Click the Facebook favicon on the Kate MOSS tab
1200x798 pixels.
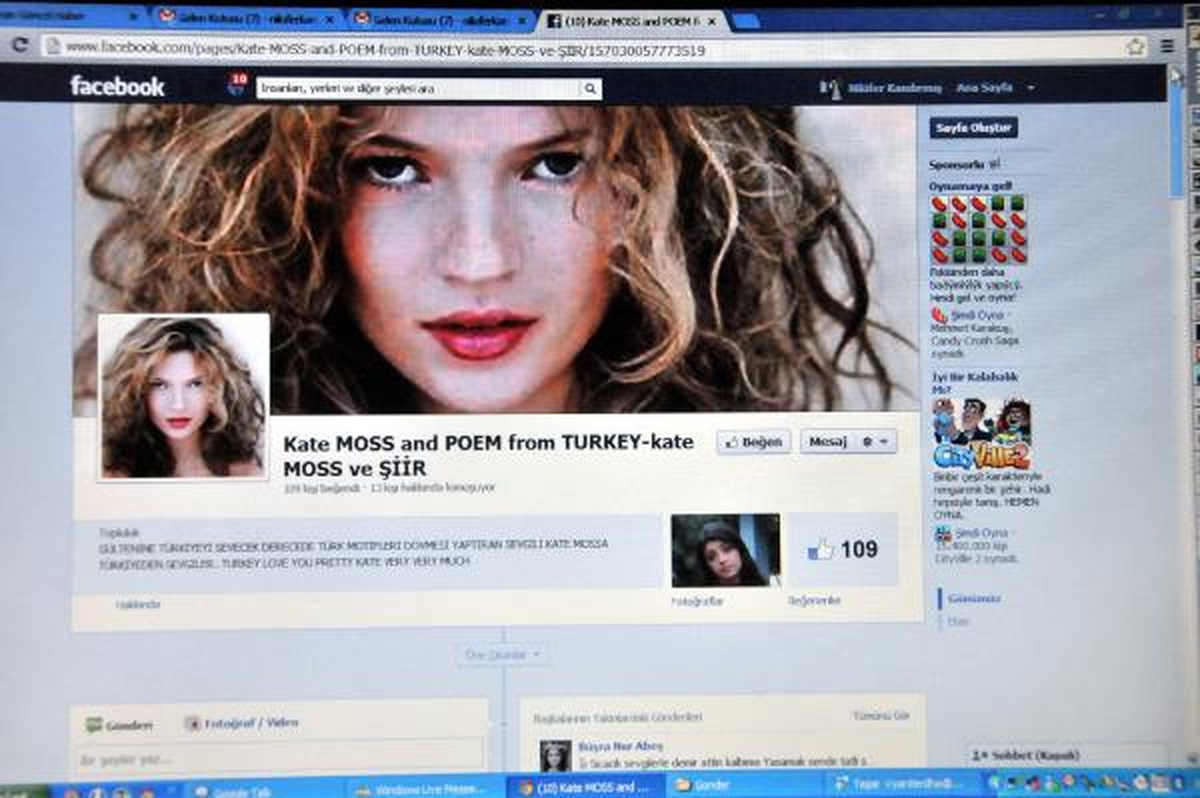pos(554,20)
